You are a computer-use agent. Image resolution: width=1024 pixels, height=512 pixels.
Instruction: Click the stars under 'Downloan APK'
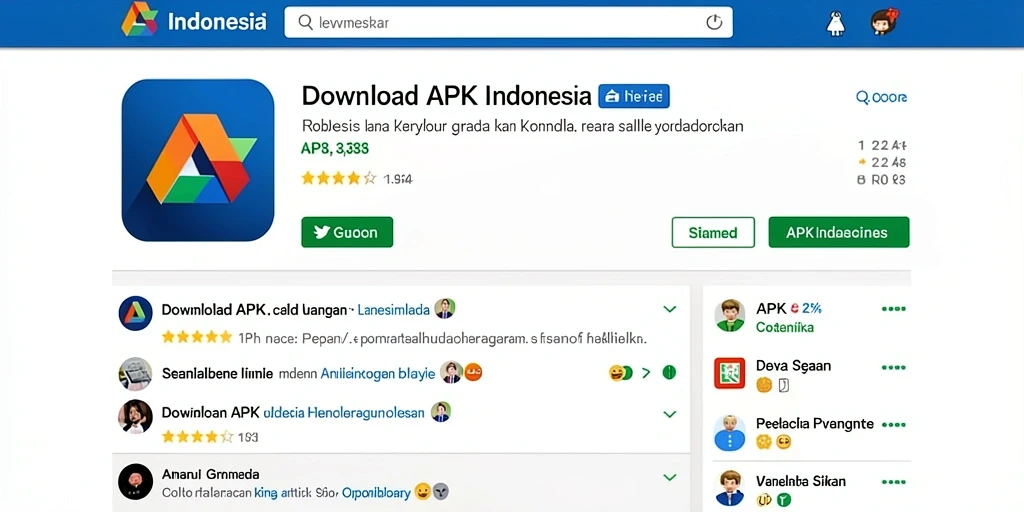pos(197,436)
